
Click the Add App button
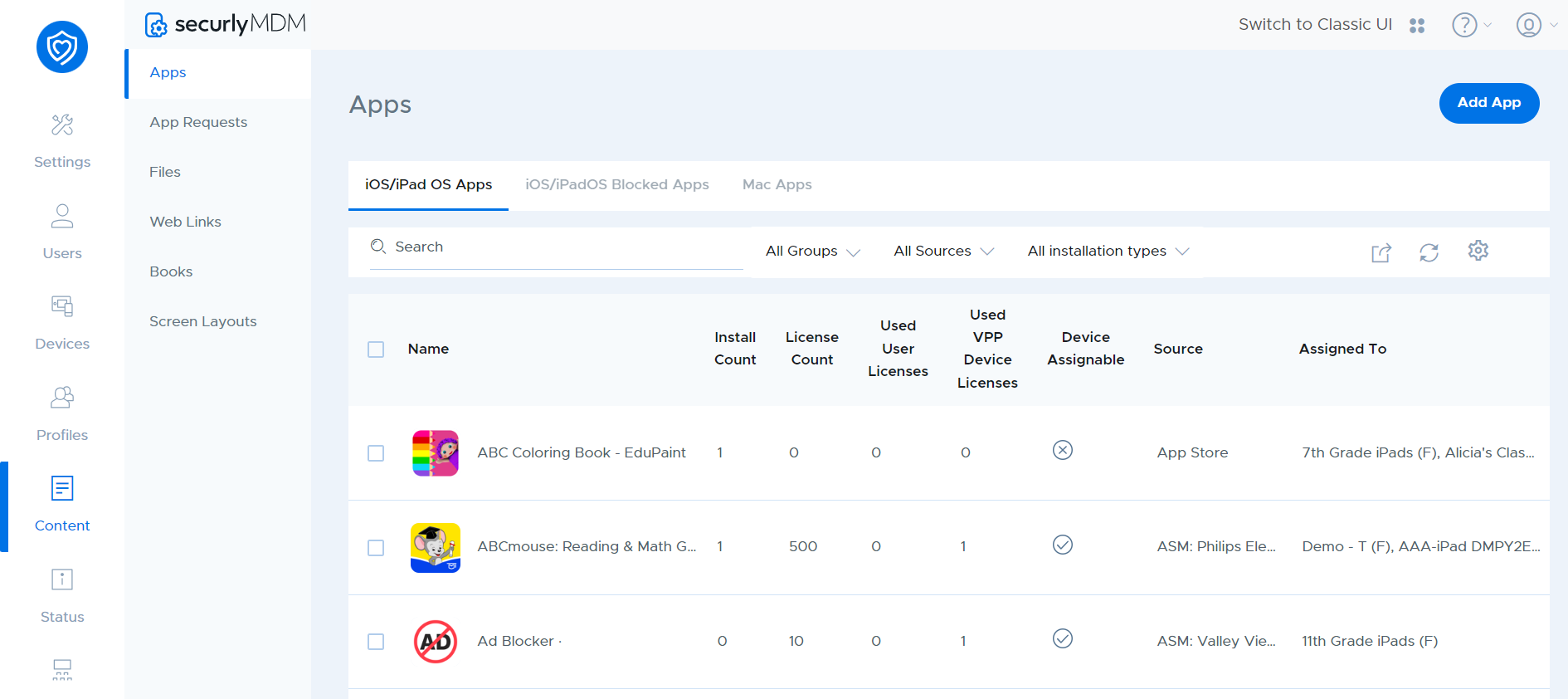point(1489,103)
